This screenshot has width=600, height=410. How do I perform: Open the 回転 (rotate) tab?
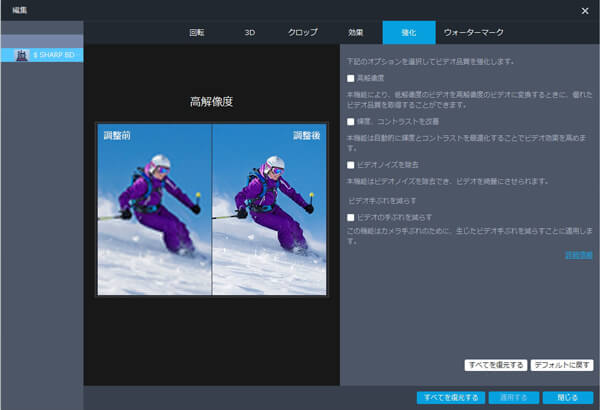(197, 33)
